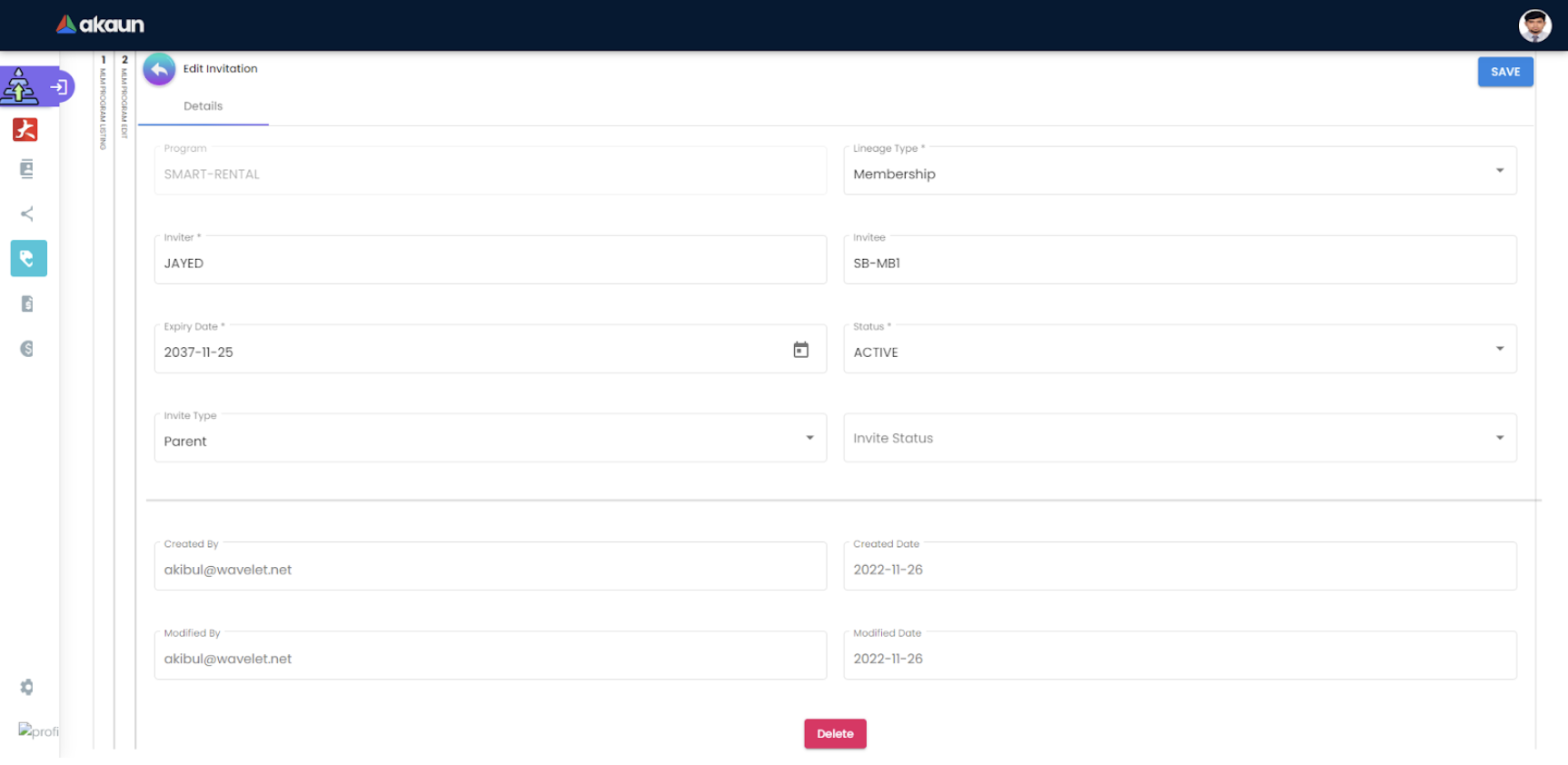Click the Created Date field
The height and width of the screenshot is (765, 1568).
click(1180, 566)
